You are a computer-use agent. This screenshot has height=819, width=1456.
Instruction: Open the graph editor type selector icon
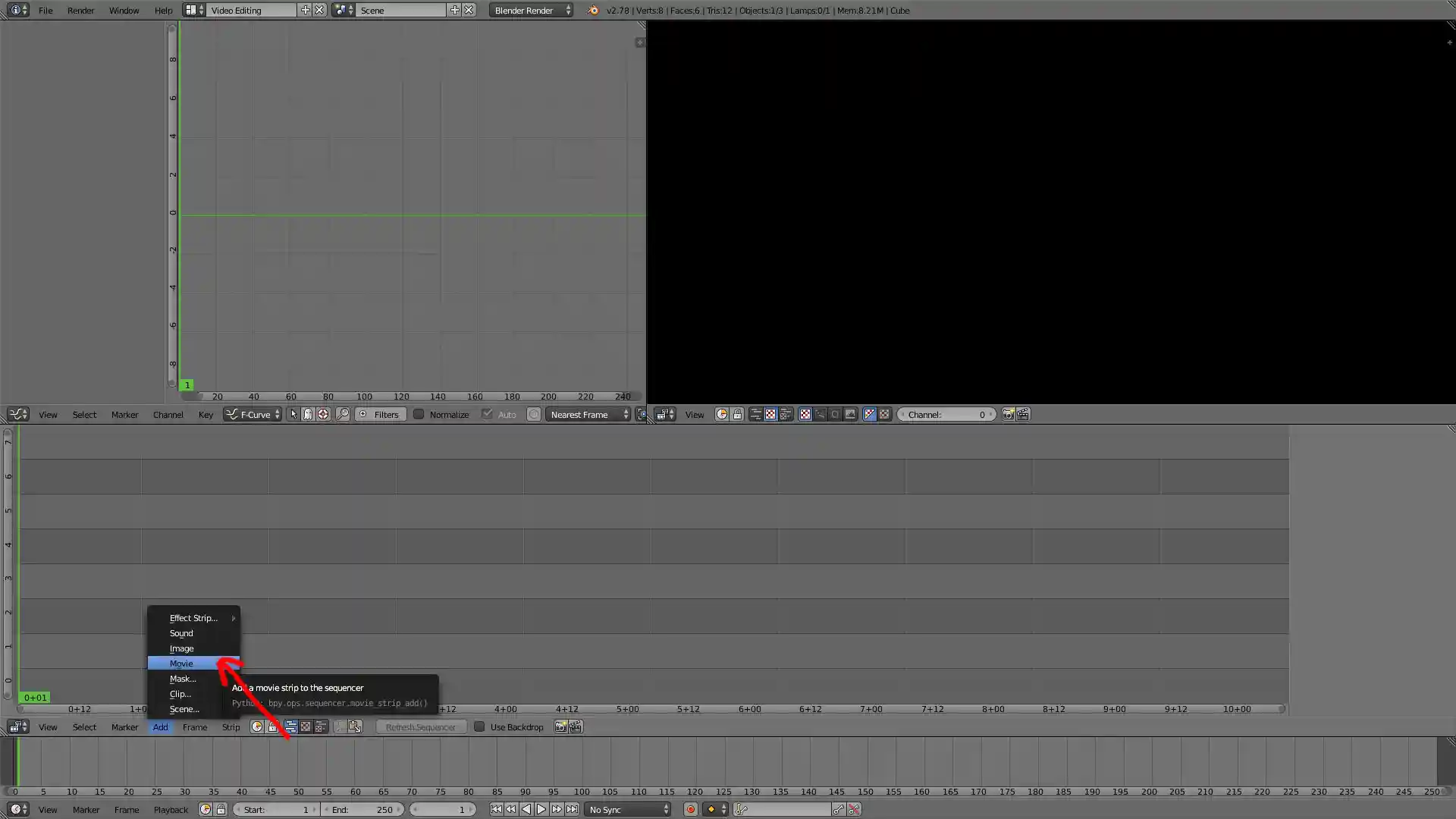click(17, 414)
